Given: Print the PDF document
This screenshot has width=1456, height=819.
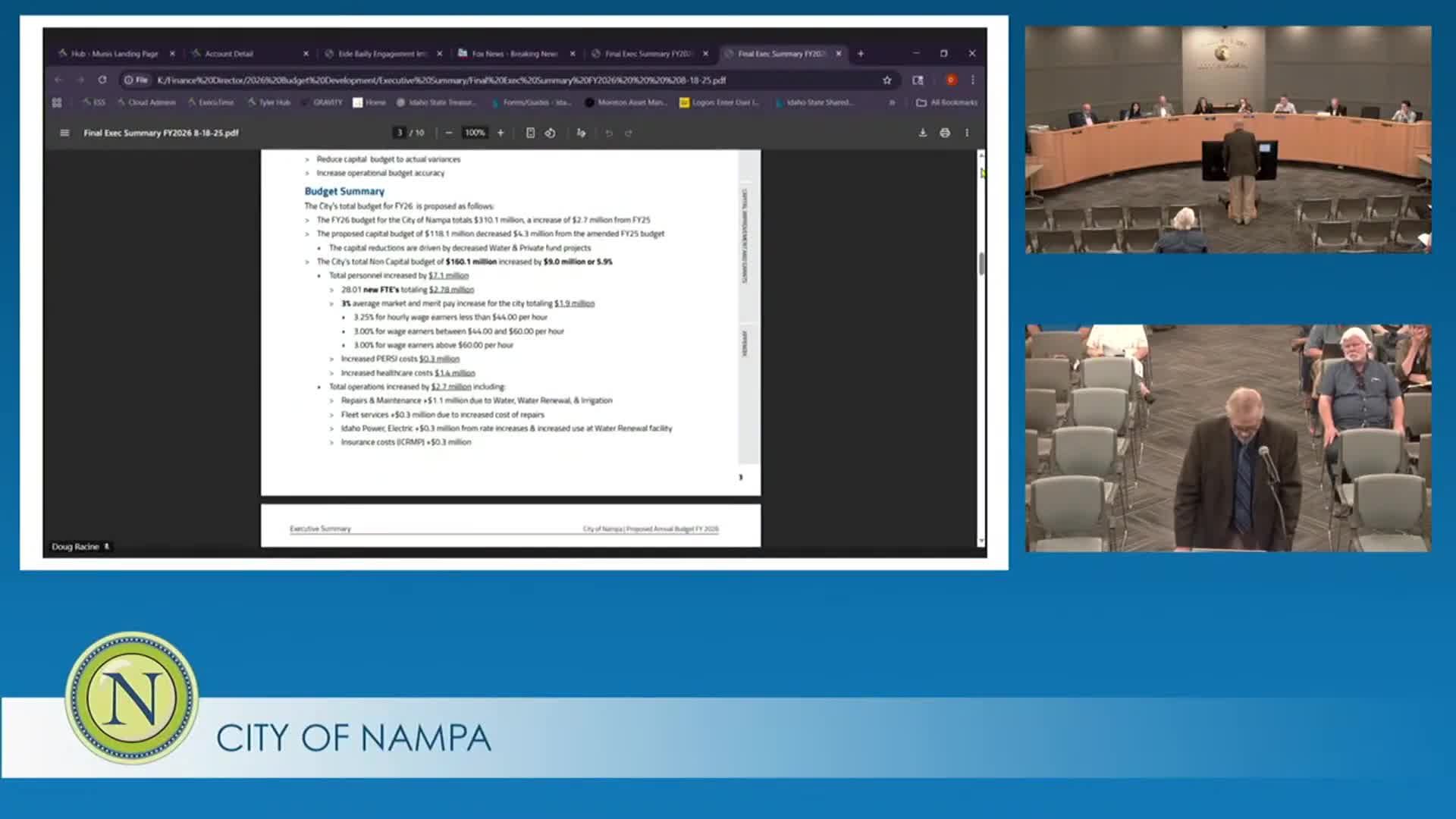Looking at the screenshot, I should [945, 133].
